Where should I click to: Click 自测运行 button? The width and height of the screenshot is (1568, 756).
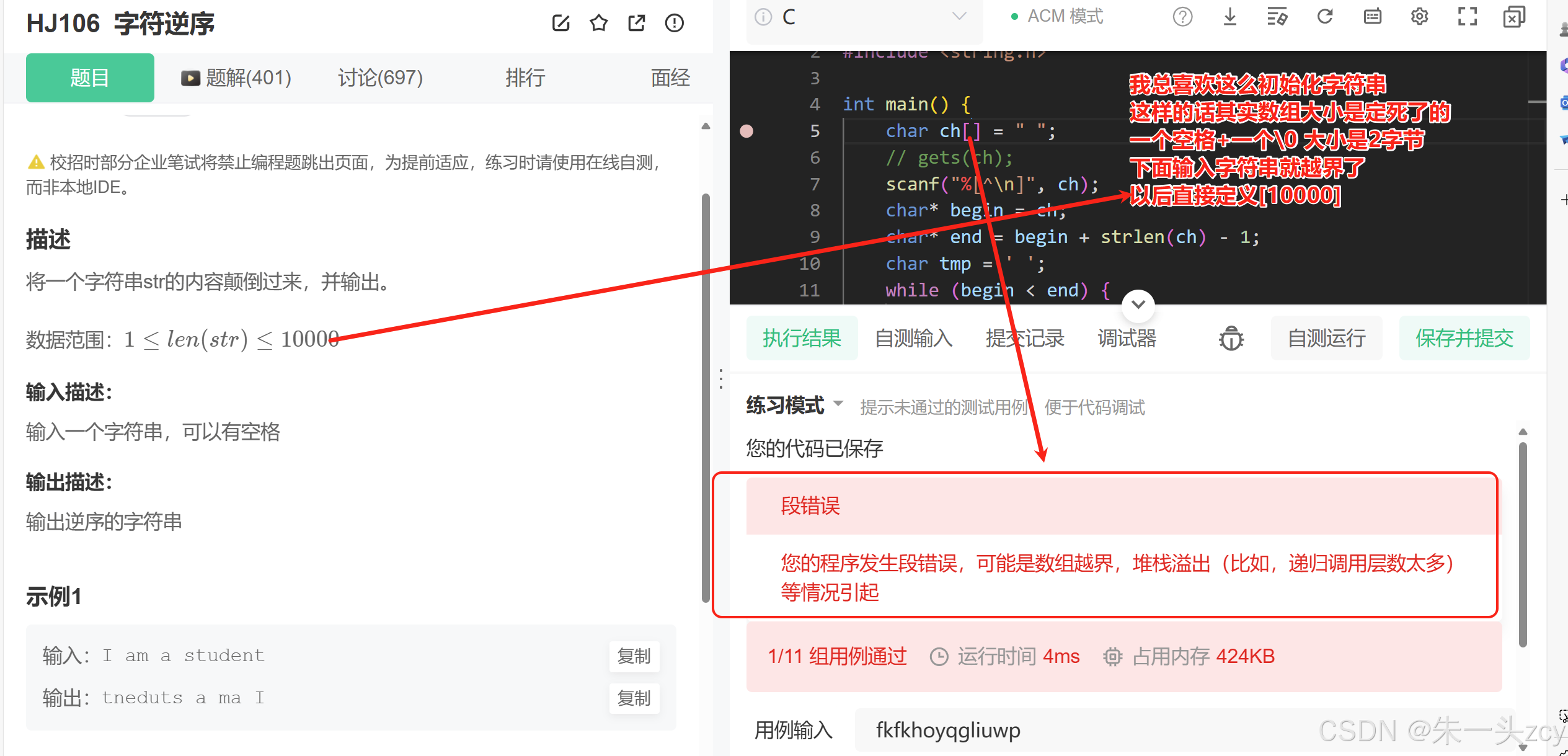point(1326,339)
